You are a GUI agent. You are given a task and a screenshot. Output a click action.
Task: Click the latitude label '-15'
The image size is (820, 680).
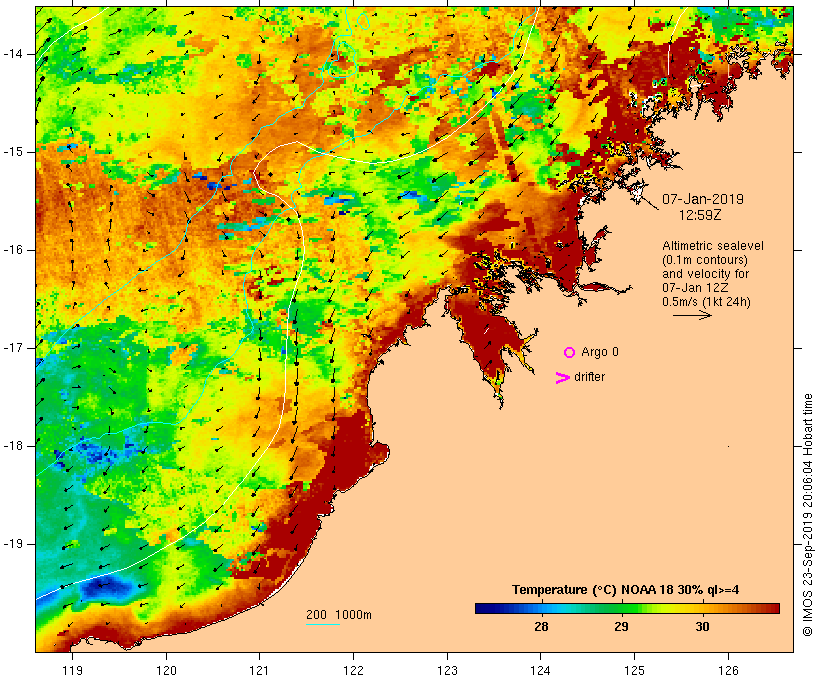pyautogui.click(x=13, y=152)
